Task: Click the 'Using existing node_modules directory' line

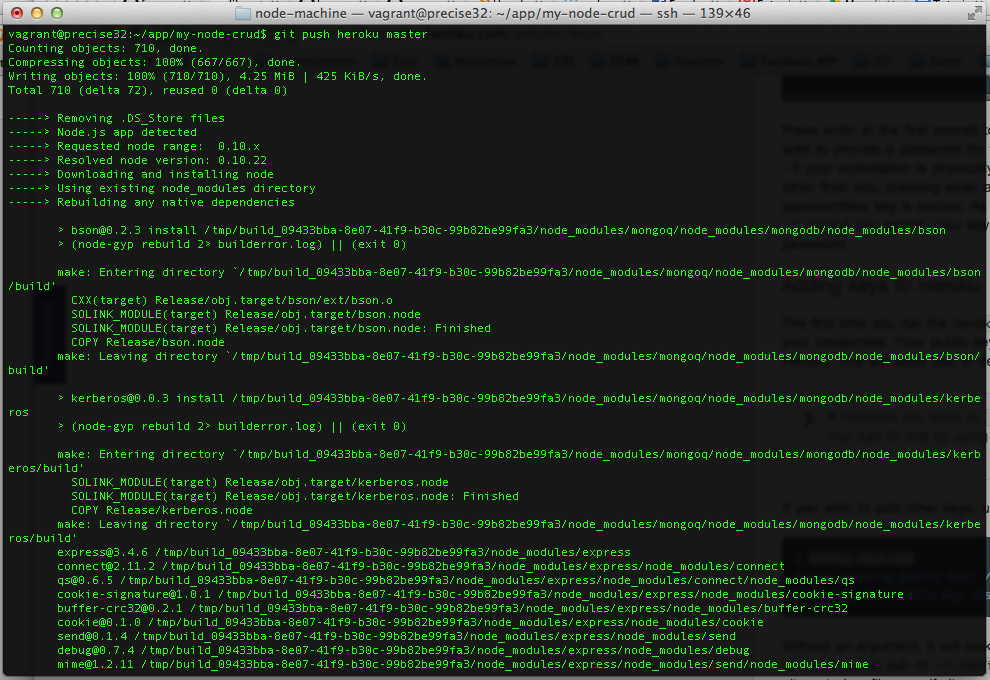Action: 162,188
